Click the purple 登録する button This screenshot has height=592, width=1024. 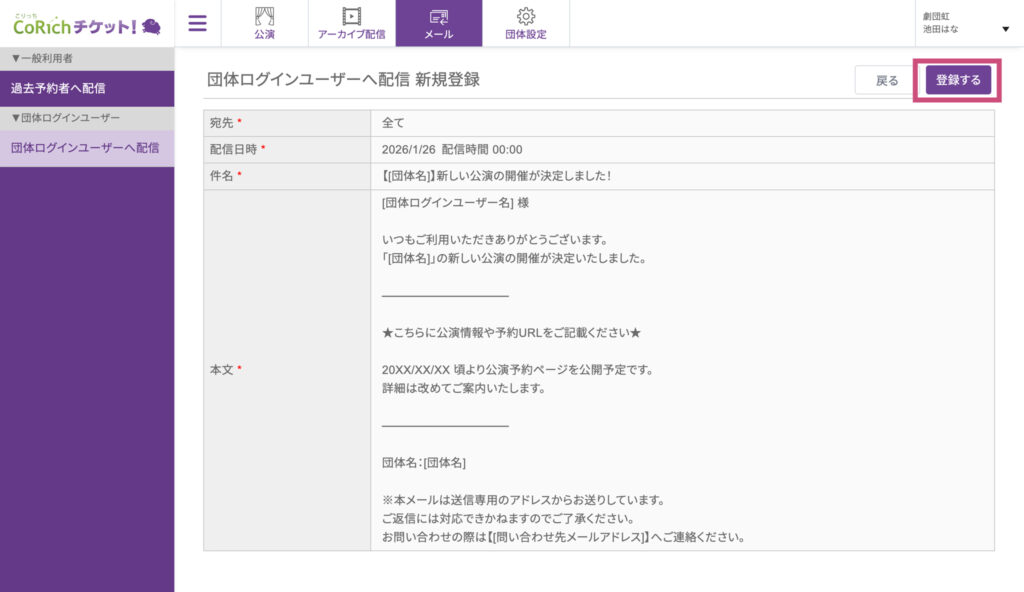coord(958,81)
